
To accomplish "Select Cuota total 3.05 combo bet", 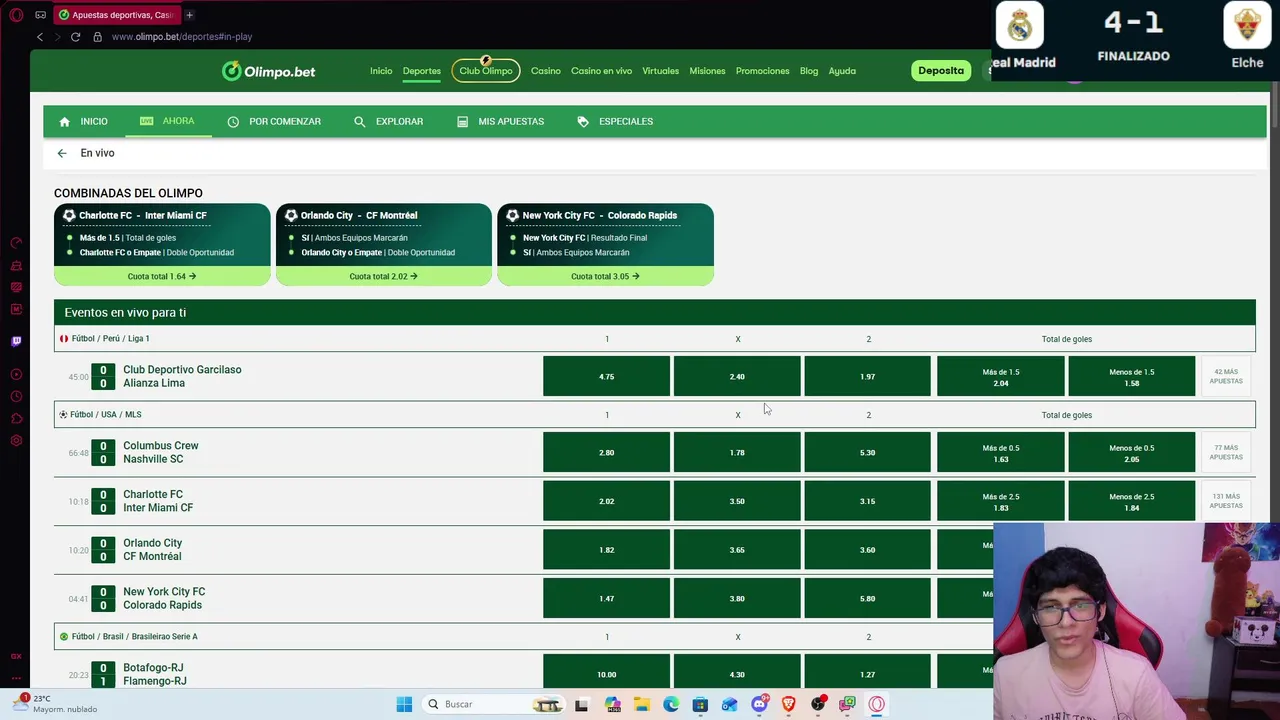I will coord(605,276).
